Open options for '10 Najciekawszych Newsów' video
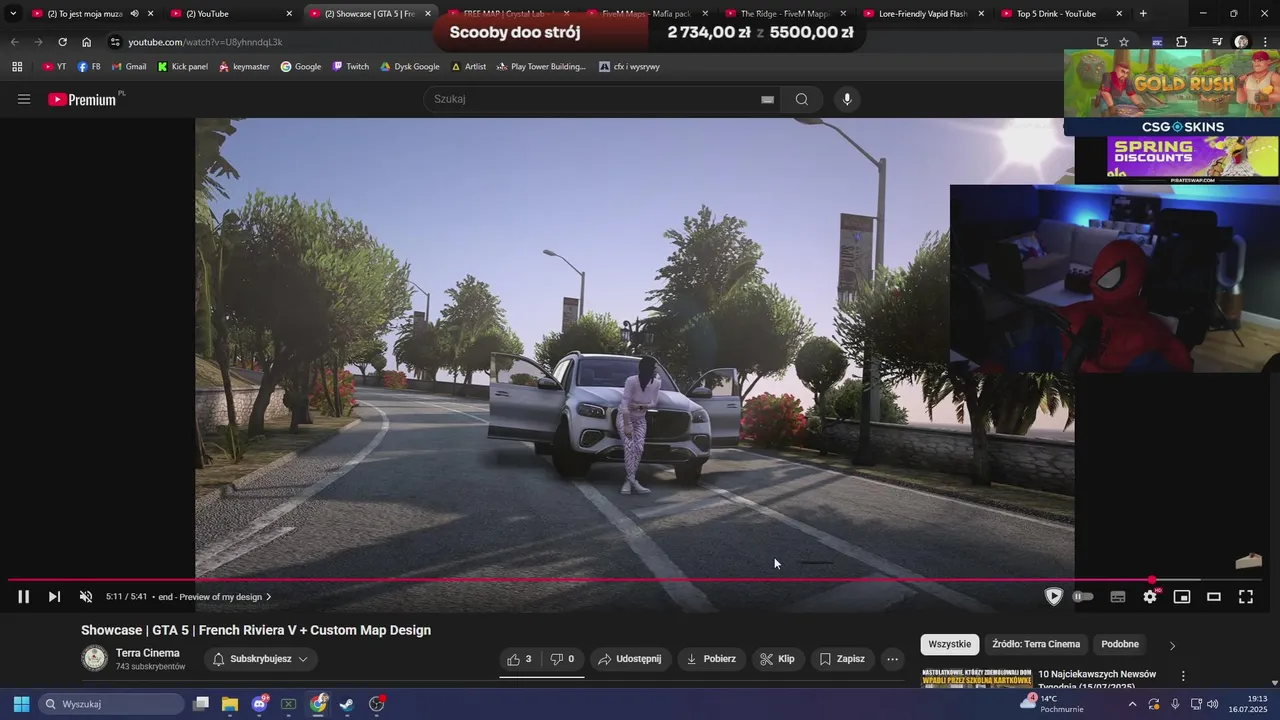The width and height of the screenshot is (1280, 720). point(1183,676)
